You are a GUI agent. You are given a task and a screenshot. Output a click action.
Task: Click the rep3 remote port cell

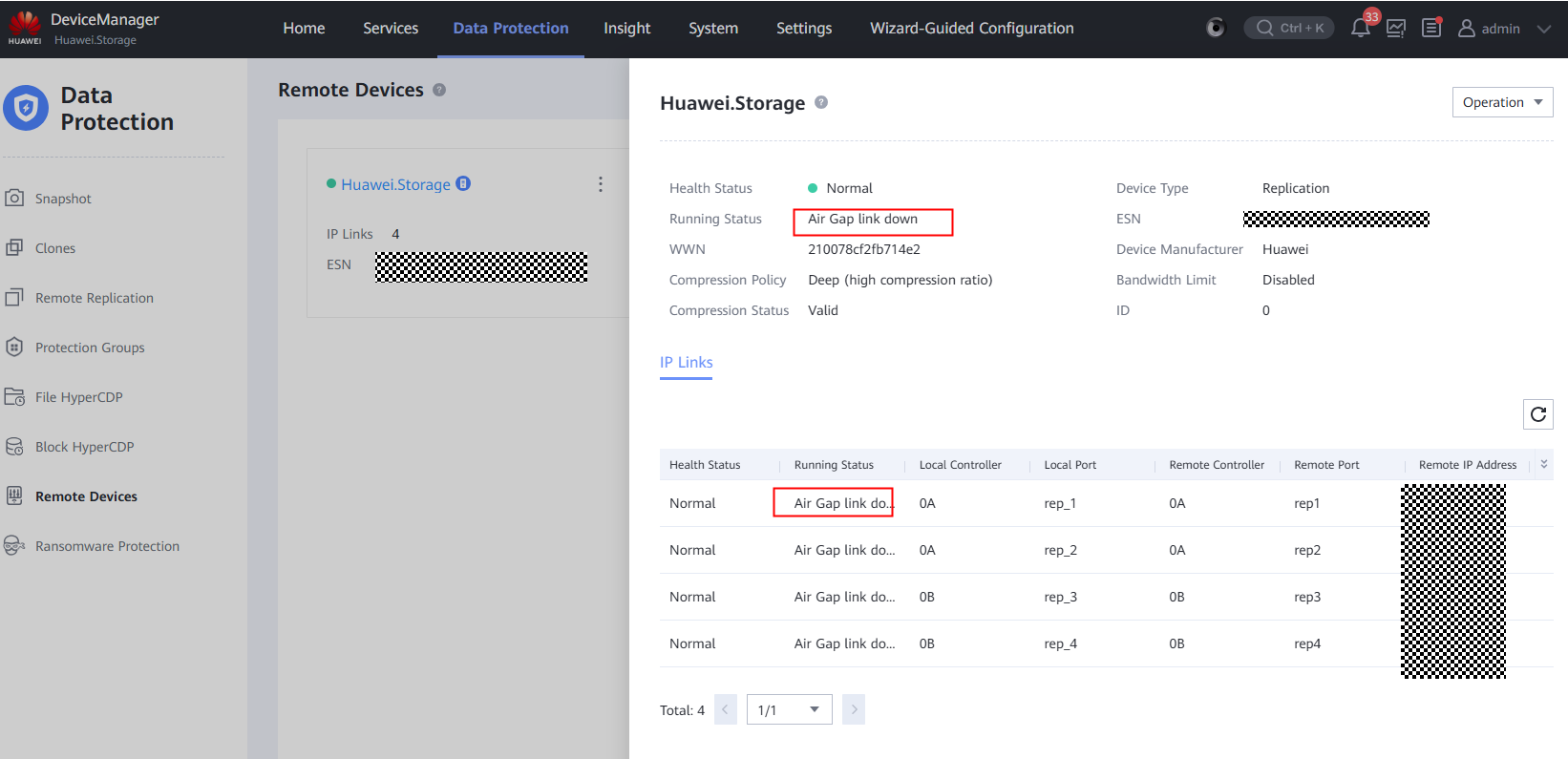tap(1307, 597)
